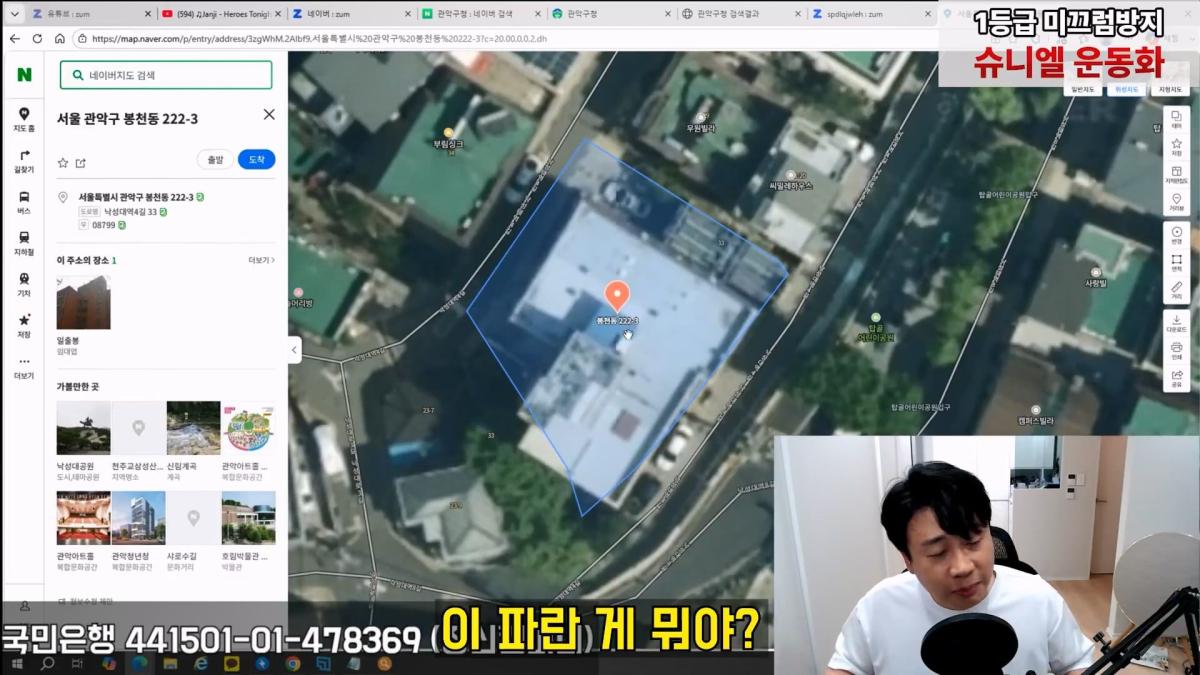Select the 지하철 subway sidebar icon

(x=23, y=243)
